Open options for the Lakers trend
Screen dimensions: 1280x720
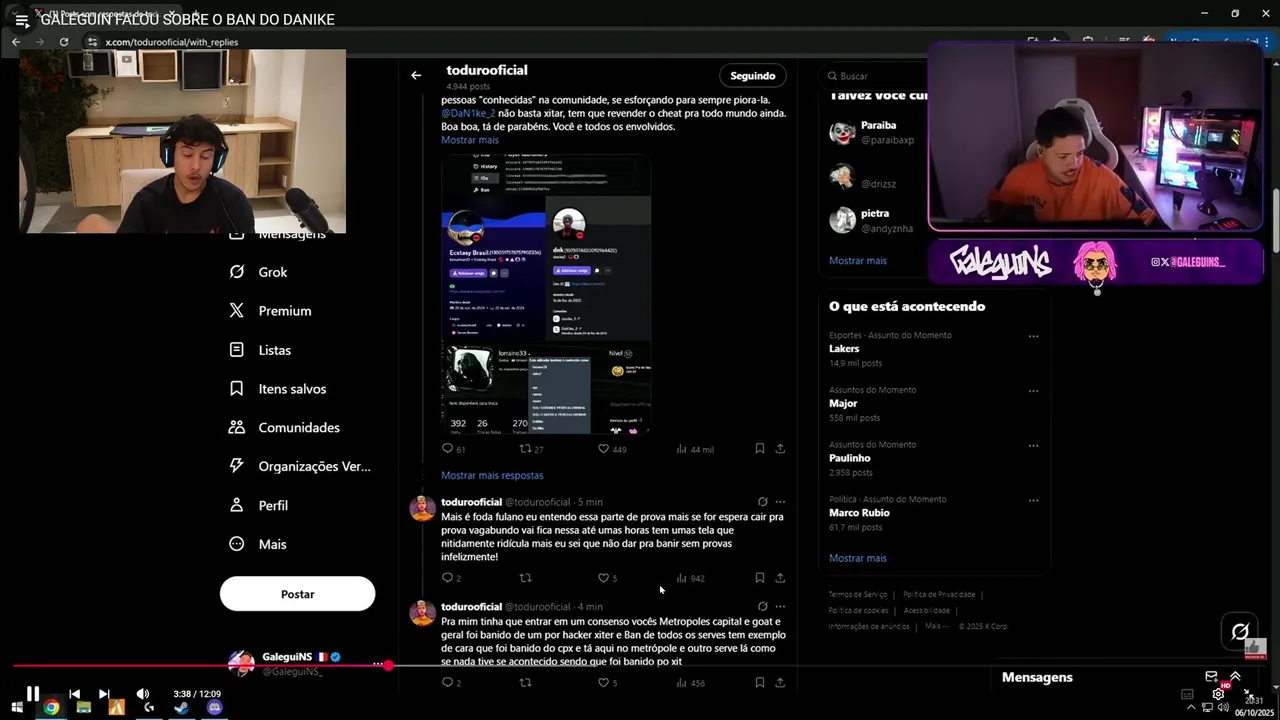click(x=1033, y=336)
